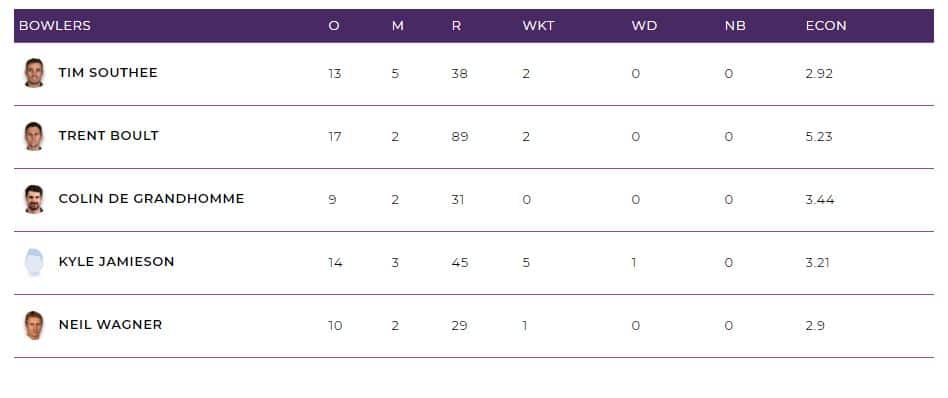Viewport: 948px width, 398px height.
Task: Click Colin de Grandhomme's player avatar
Action: (34, 199)
